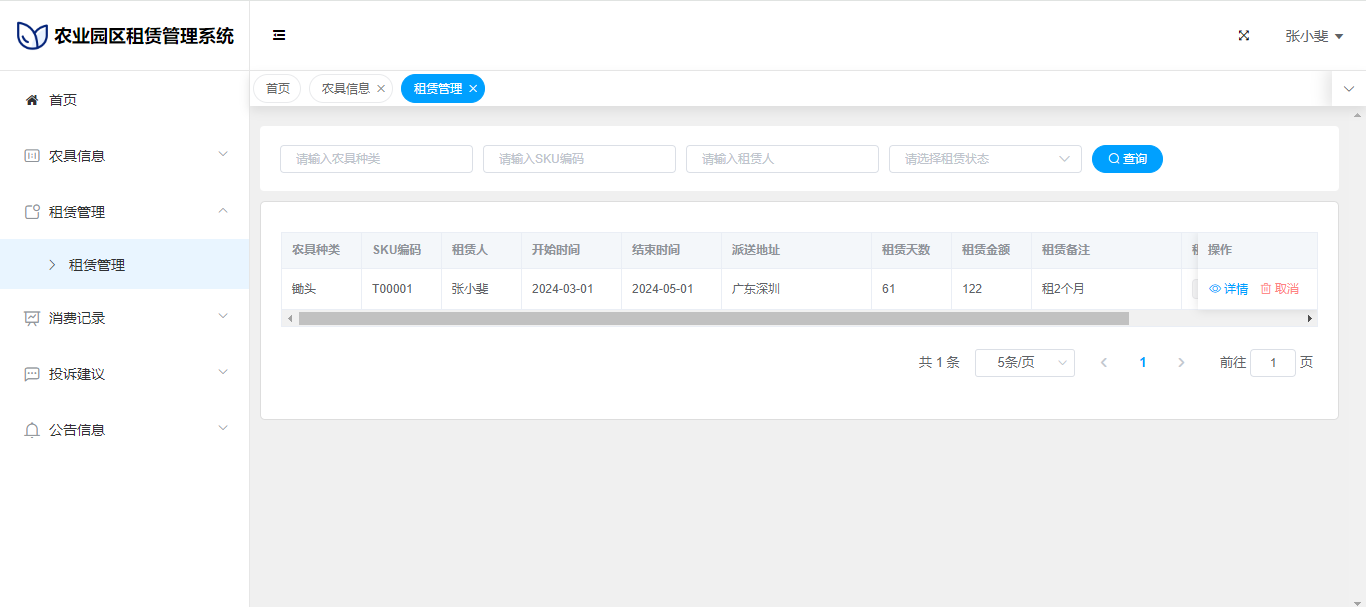Select the 租赁管理 submenu item
The width and height of the screenshot is (1366, 607).
pyautogui.click(x=97, y=265)
